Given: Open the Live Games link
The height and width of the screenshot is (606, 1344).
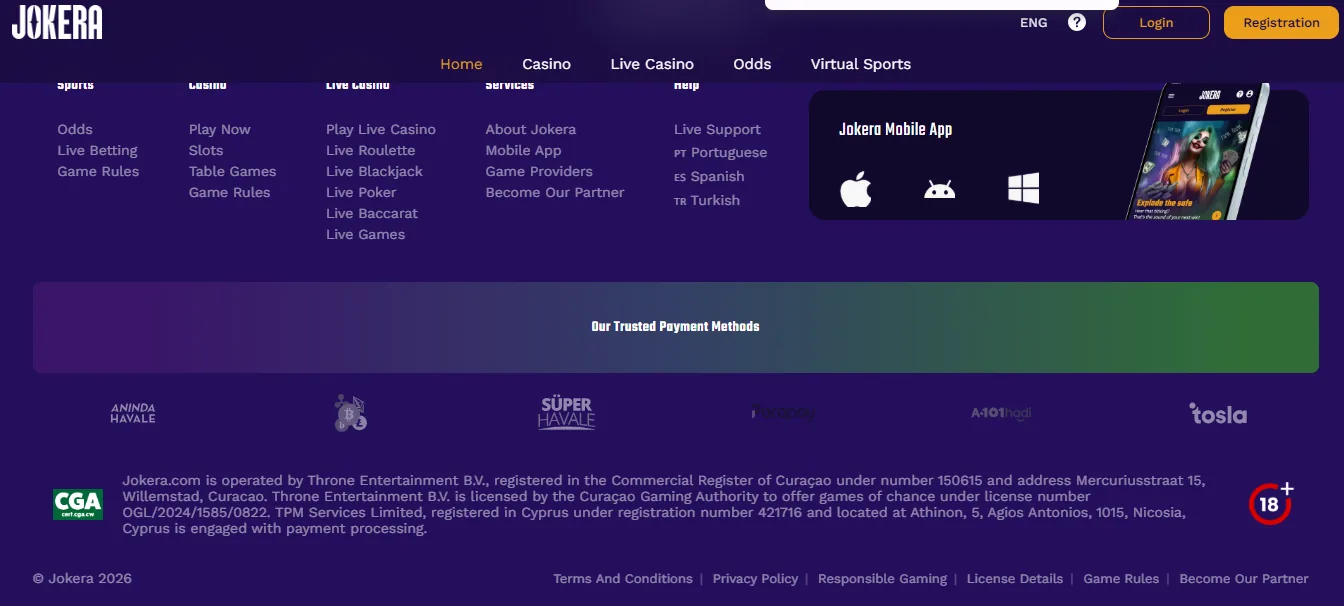Looking at the screenshot, I should click(x=365, y=234).
